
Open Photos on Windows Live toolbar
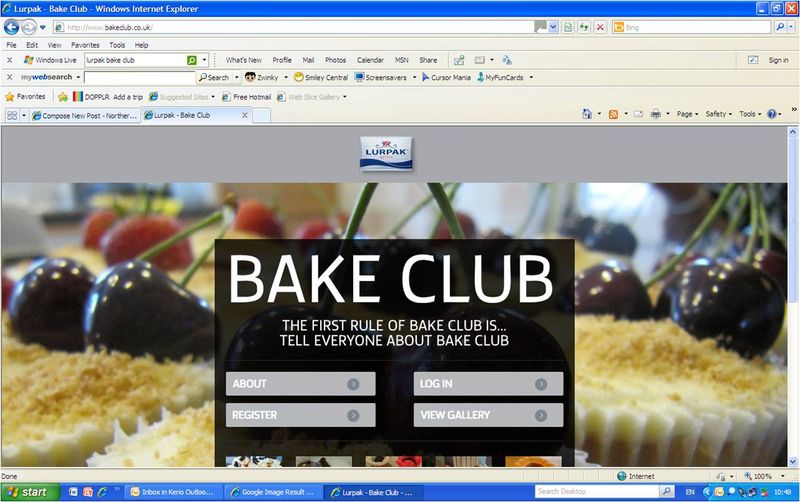point(335,60)
